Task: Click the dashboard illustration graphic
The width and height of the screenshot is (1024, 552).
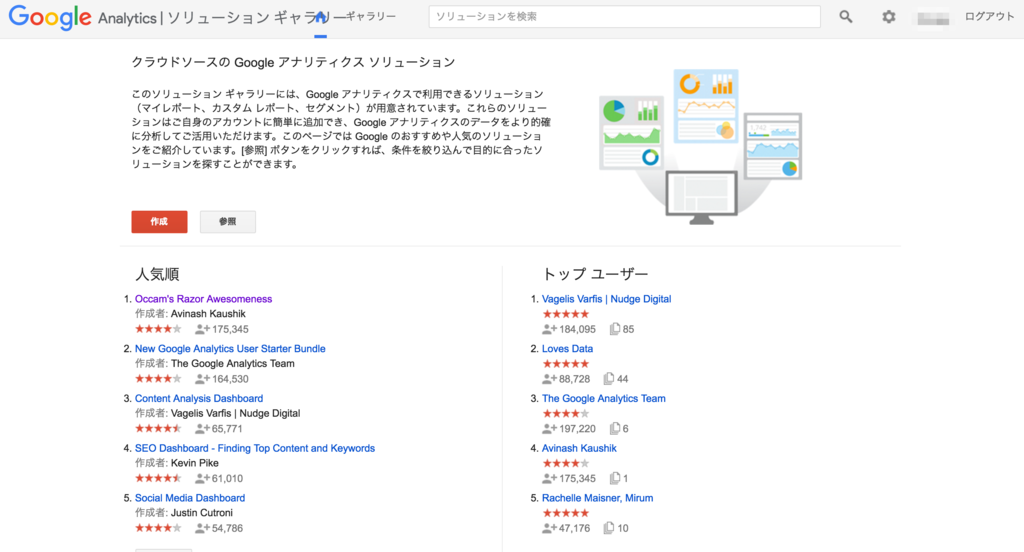Action: [x=701, y=146]
